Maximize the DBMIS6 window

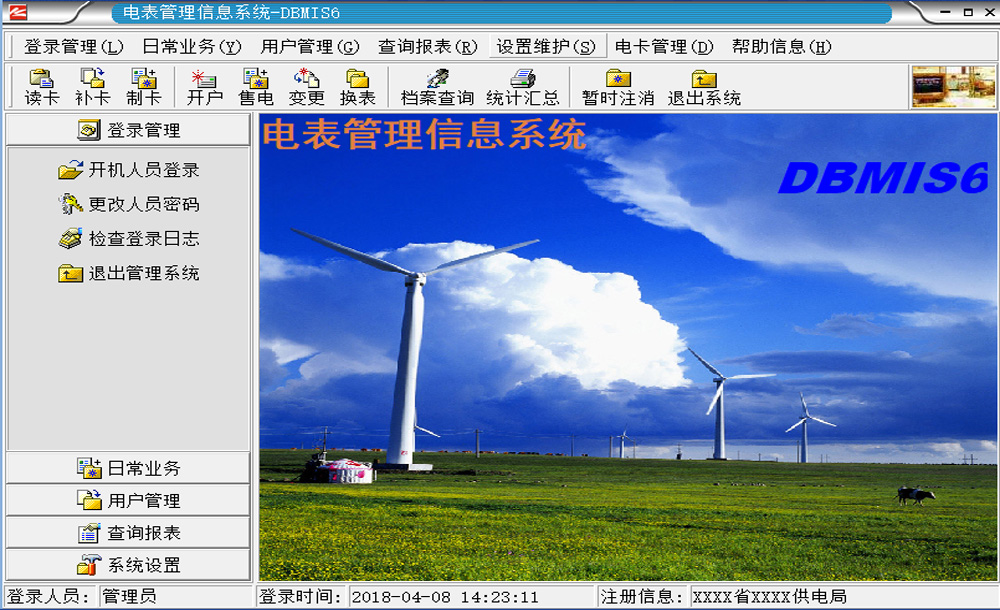click(968, 12)
